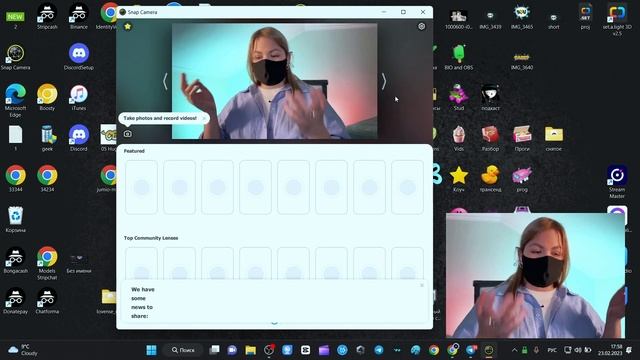This screenshot has width=640, height=360.
Task: Click the camera capture icon
Action: (x=128, y=134)
